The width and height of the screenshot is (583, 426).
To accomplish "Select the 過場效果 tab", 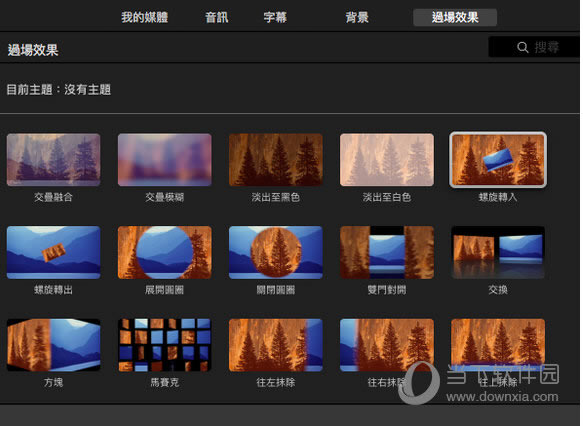I will click(x=455, y=17).
